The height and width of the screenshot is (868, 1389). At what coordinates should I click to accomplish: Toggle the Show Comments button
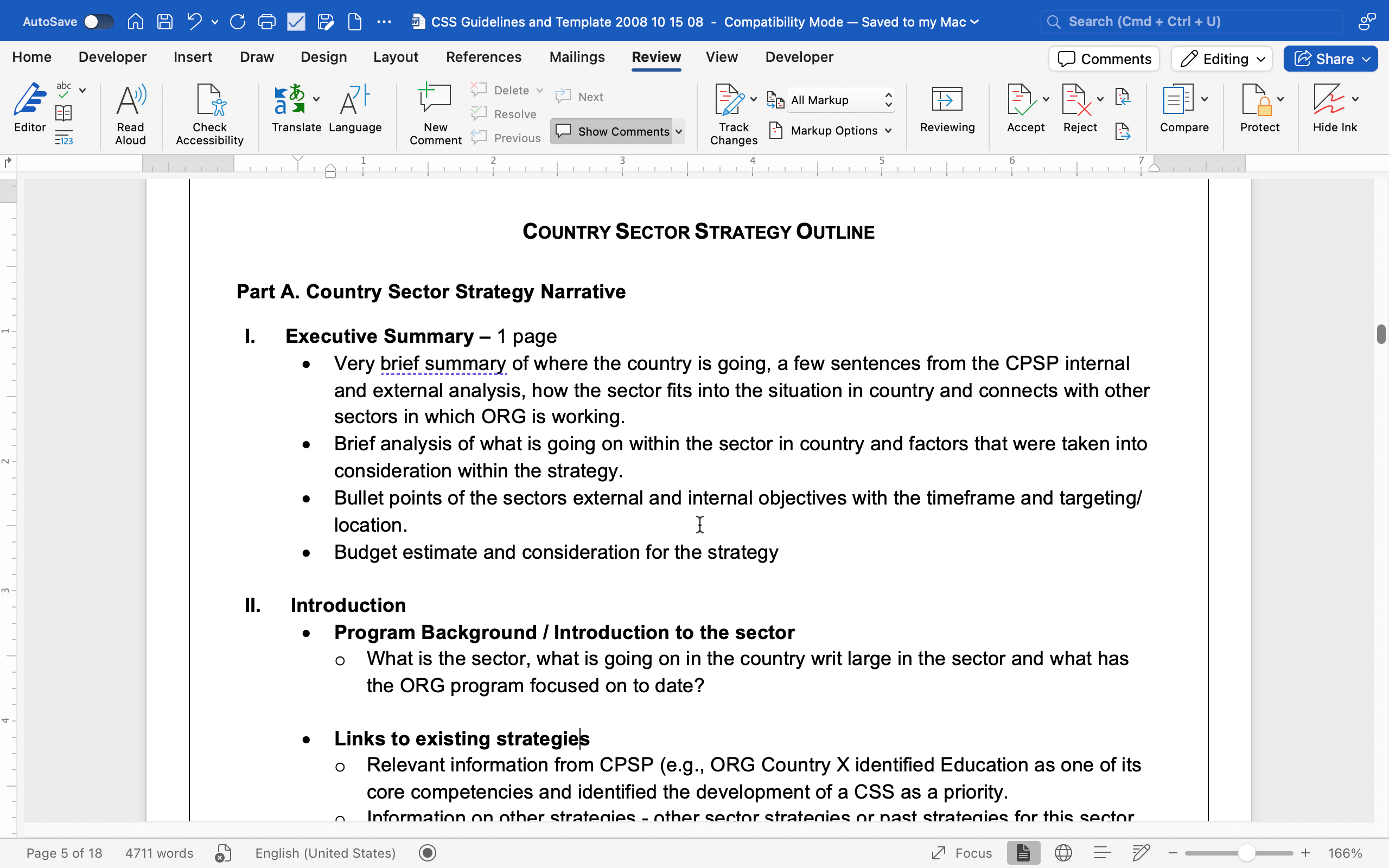tap(612, 131)
